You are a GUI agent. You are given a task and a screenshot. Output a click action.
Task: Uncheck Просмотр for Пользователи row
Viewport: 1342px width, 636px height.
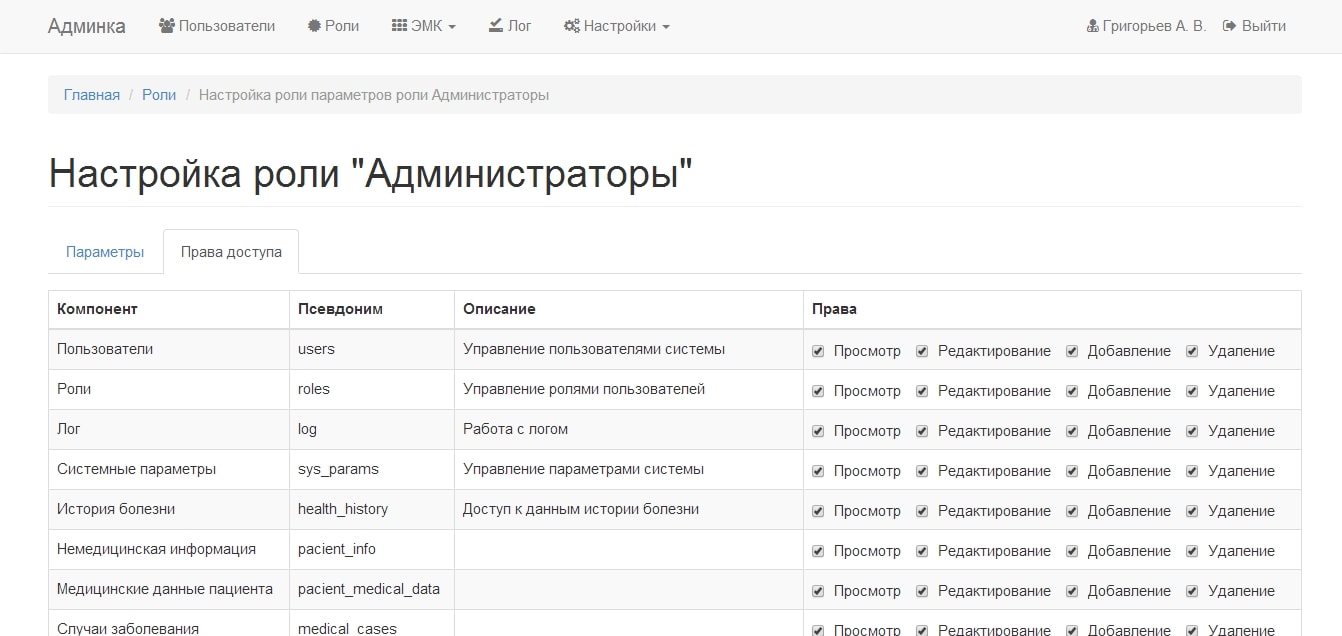click(818, 351)
